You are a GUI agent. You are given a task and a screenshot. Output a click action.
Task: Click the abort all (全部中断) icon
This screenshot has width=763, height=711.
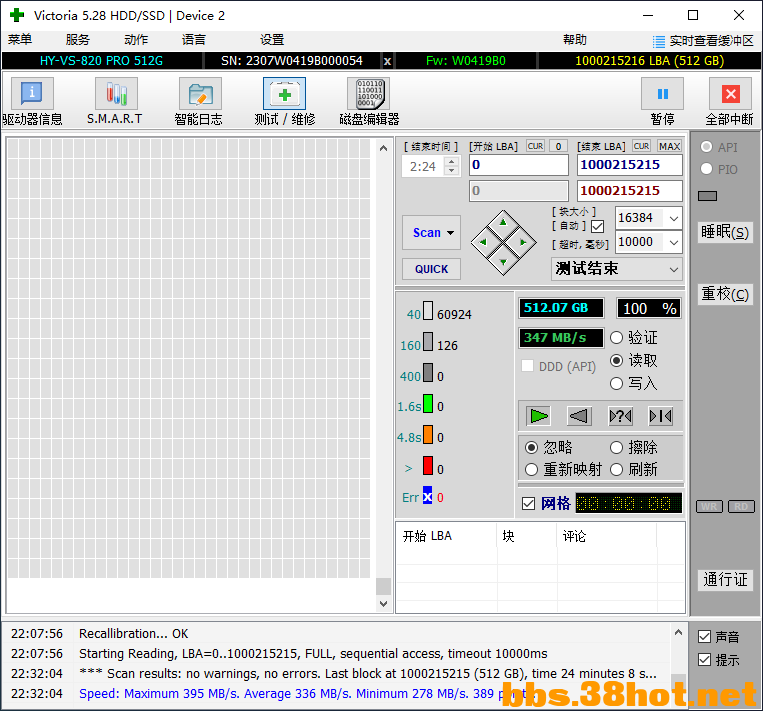tap(730, 93)
